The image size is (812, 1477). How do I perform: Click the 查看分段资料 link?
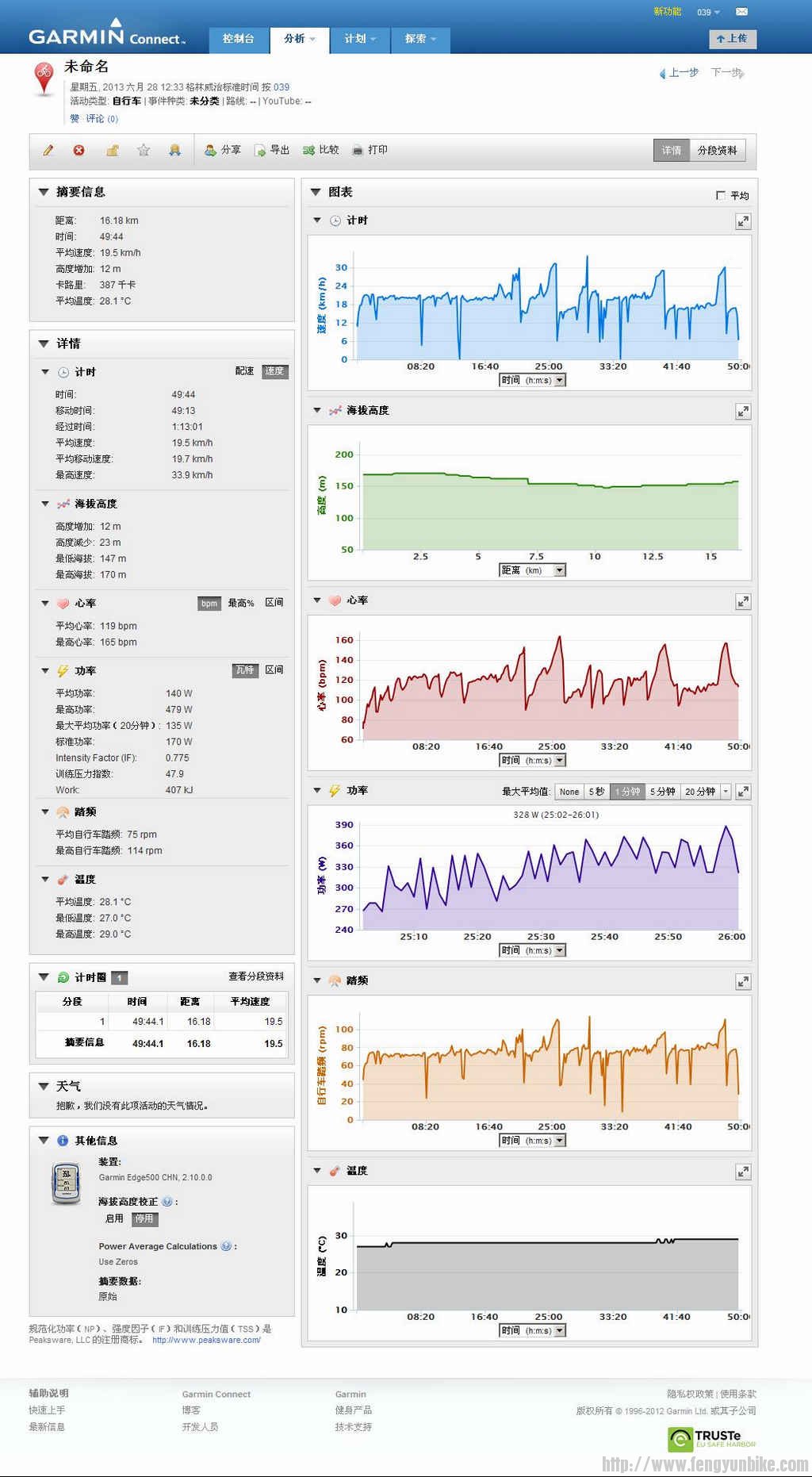[256, 976]
